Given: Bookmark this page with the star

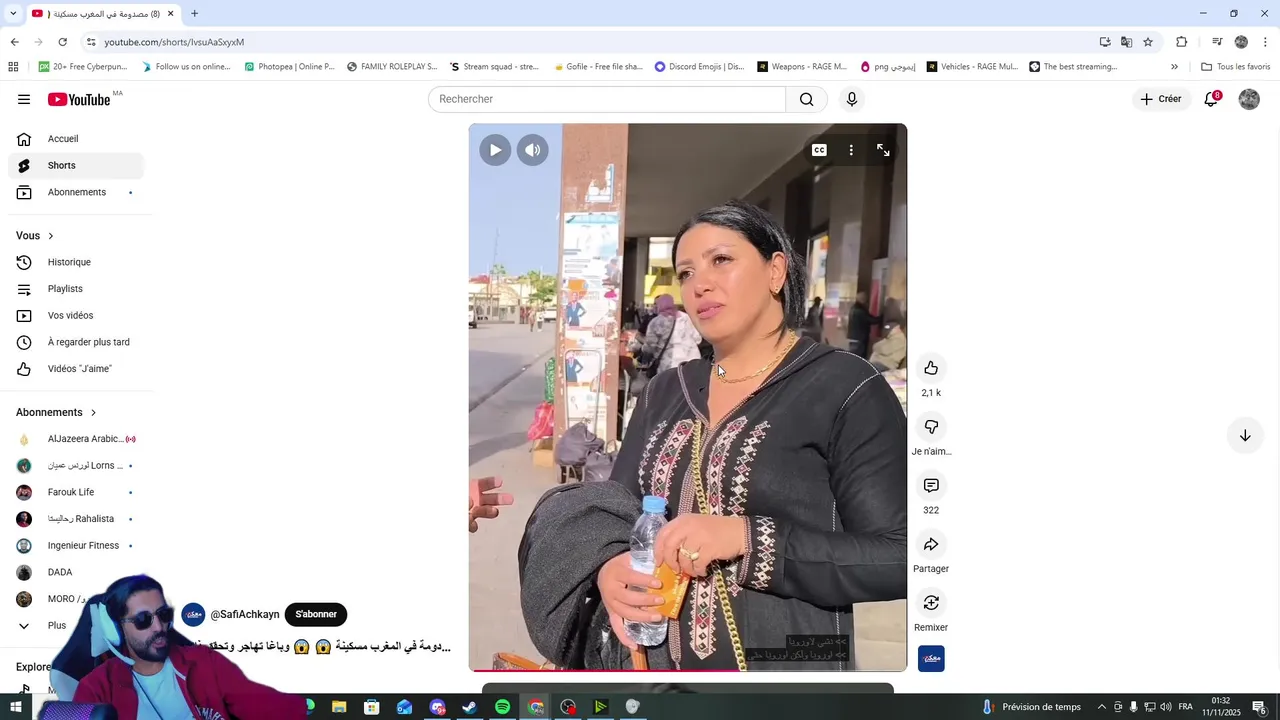Looking at the screenshot, I should pyautogui.click(x=1148, y=42).
